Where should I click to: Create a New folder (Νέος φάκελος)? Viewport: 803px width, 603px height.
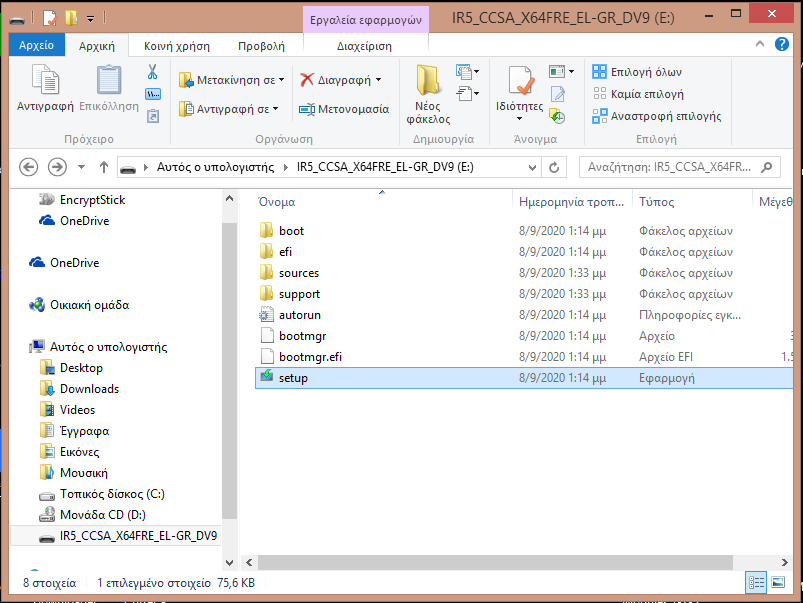428,95
